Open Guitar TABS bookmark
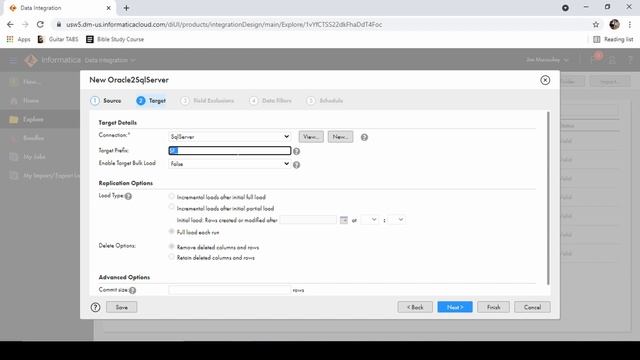The width and height of the screenshot is (640, 360). click(58, 39)
